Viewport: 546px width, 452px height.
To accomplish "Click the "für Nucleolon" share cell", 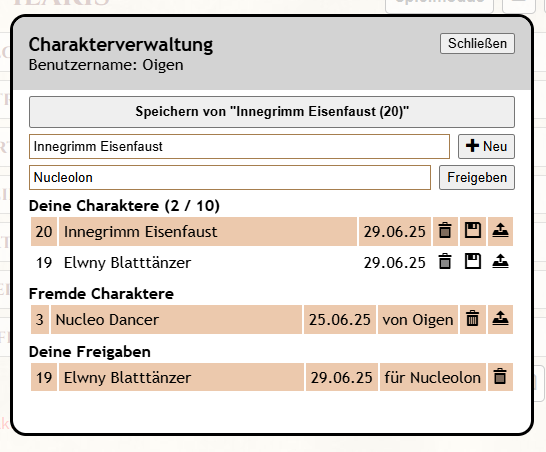I will point(432,377).
